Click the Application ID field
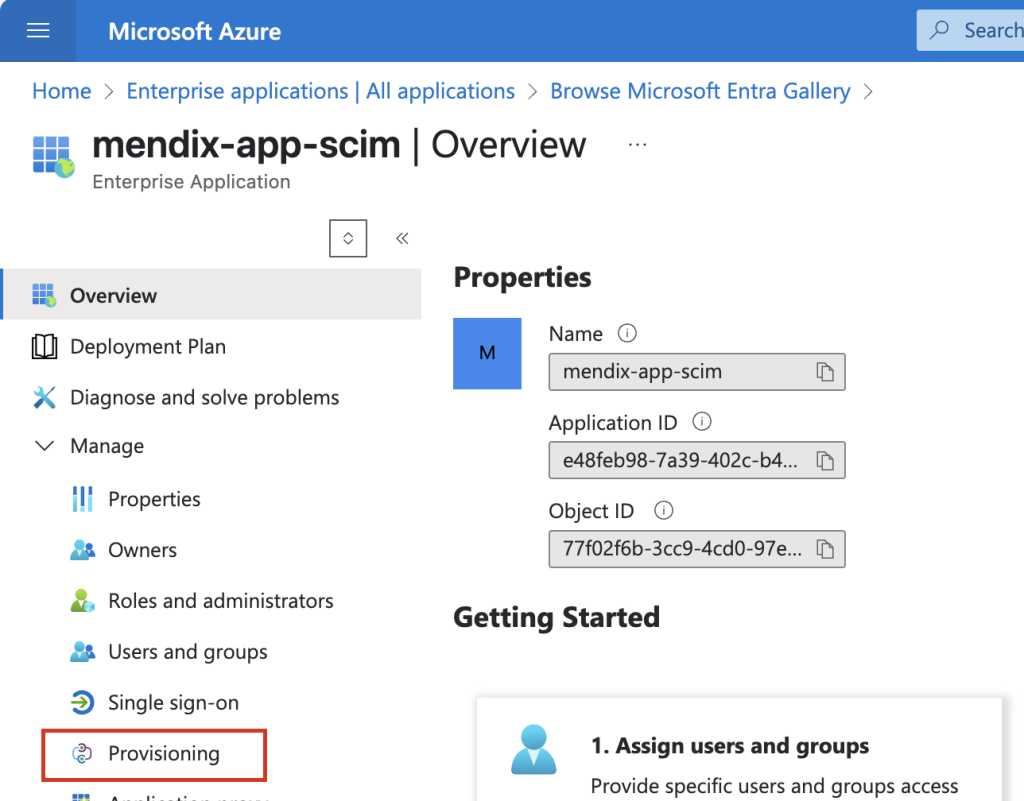 pyautogui.click(x=697, y=460)
